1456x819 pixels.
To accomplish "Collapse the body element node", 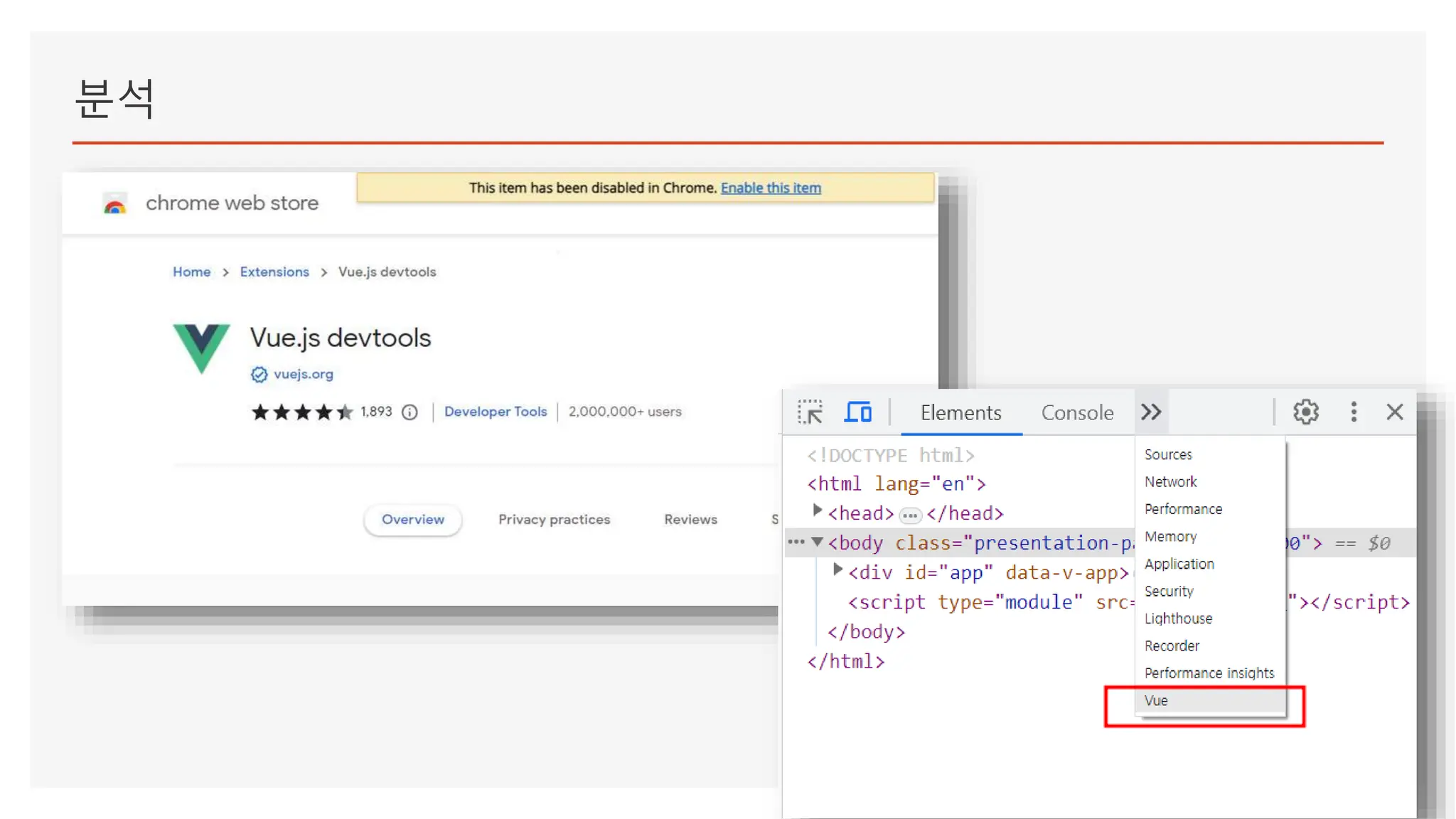I will [x=817, y=542].
